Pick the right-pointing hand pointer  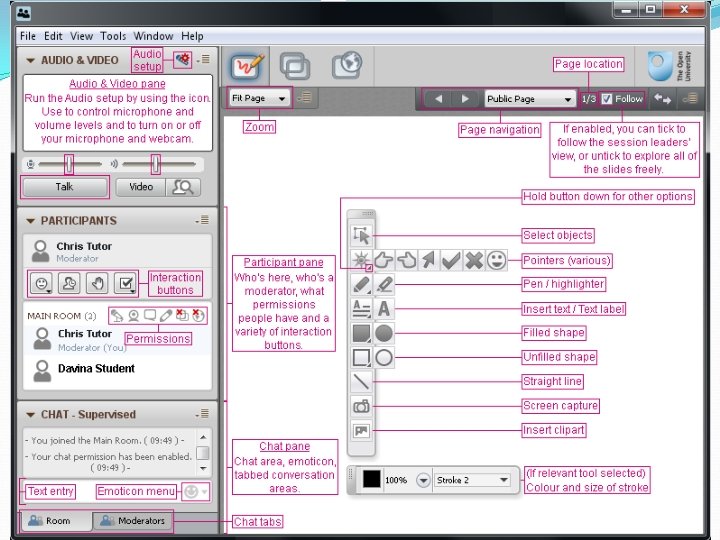click(x=384, y=260)
